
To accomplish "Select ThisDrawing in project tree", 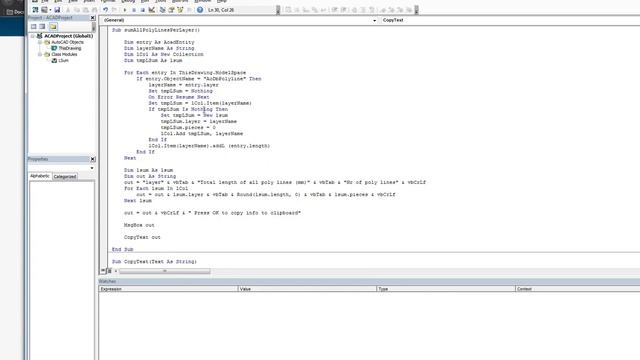I will coord(70,48).
